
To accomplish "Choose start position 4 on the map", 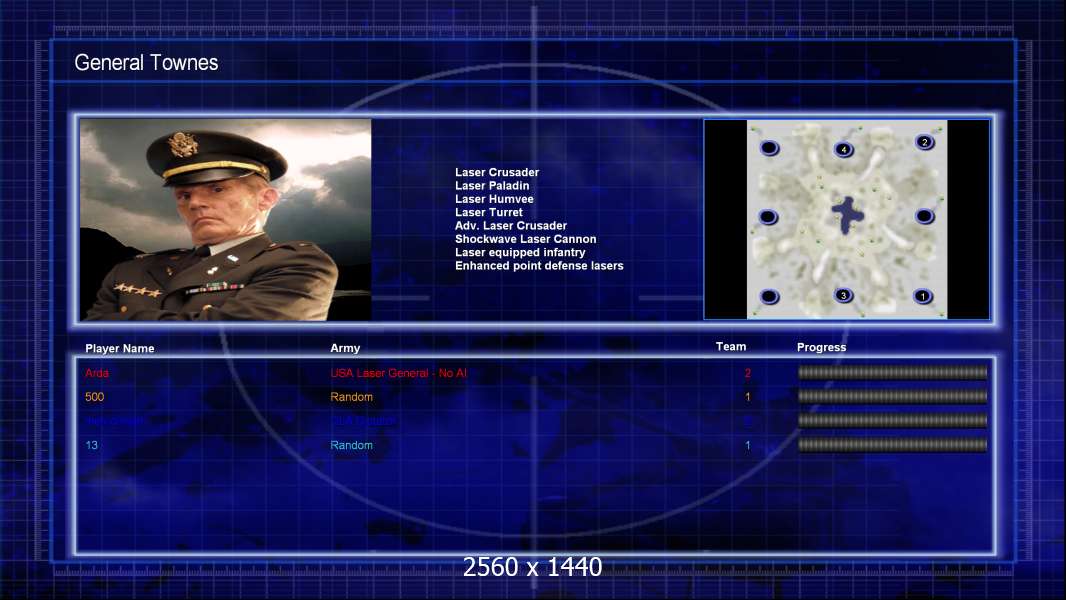I will coord(844,149).
